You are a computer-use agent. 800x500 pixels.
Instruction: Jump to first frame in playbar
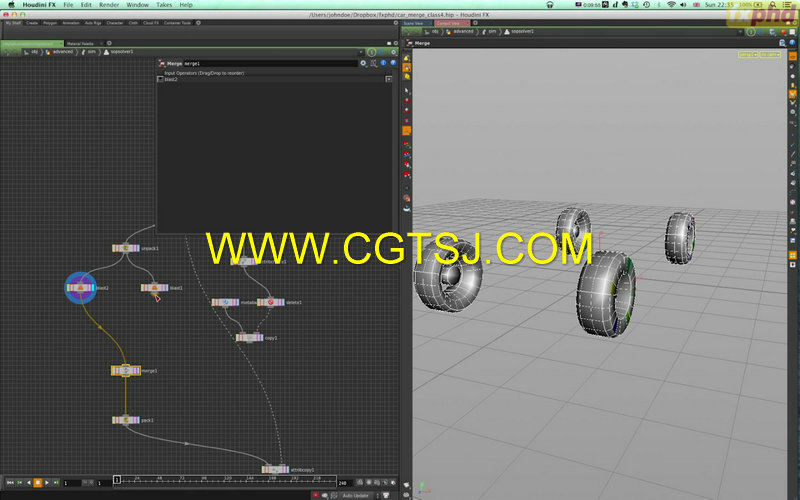point(10,482)
